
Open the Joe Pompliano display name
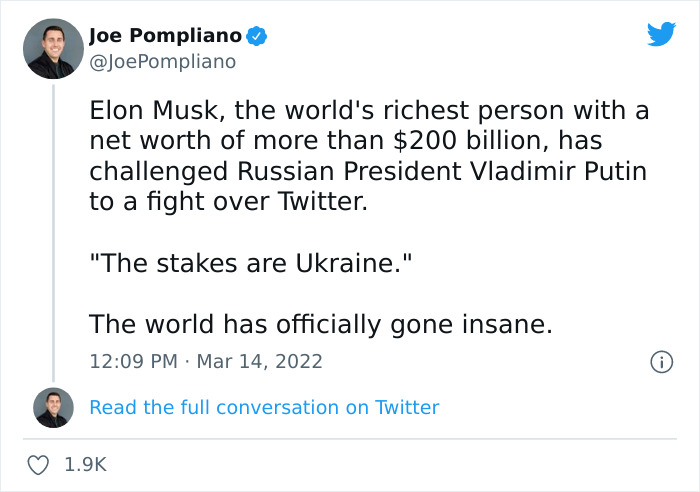point(165,36)
